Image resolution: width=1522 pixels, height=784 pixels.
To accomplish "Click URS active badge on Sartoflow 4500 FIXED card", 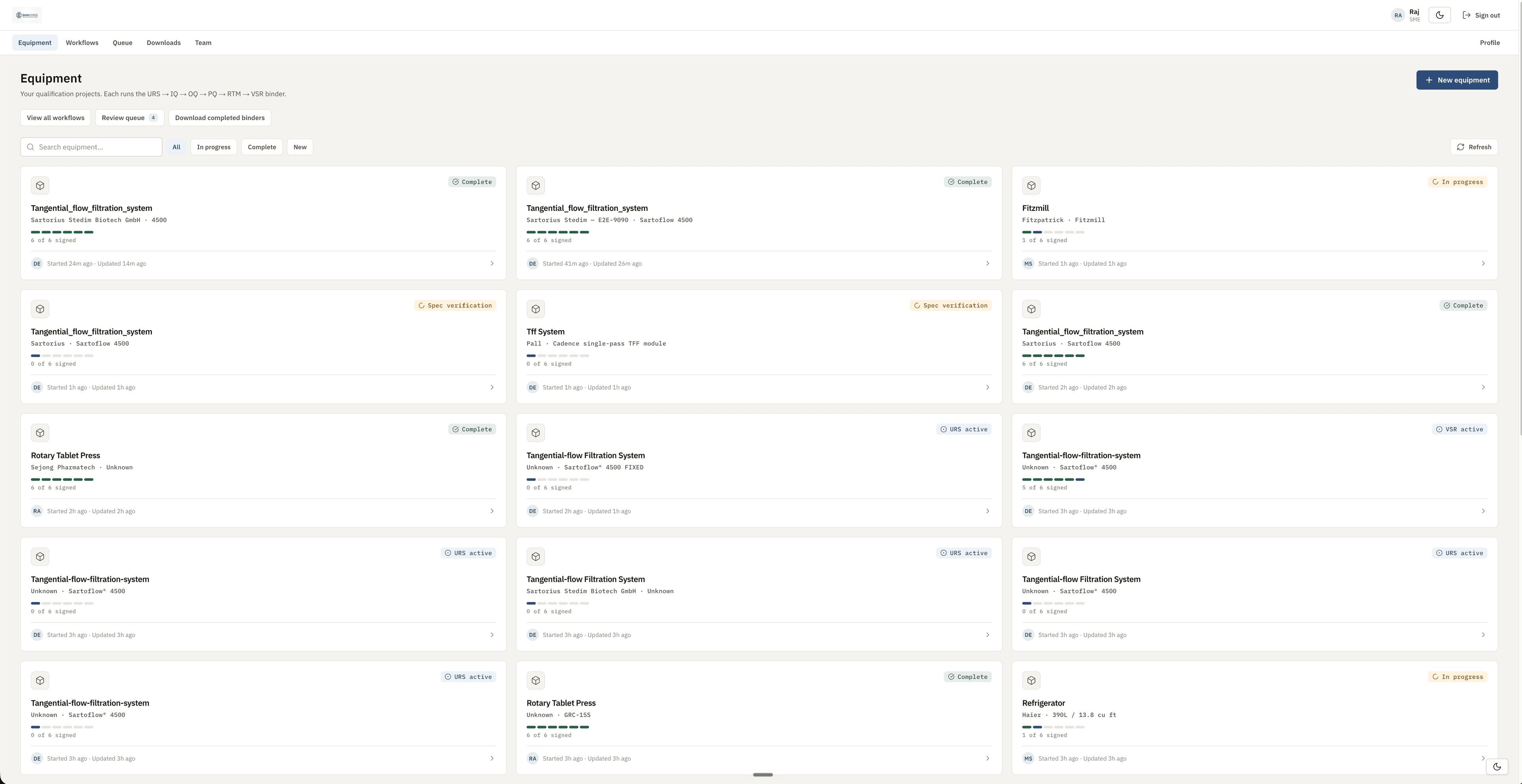I will (964, 430).
